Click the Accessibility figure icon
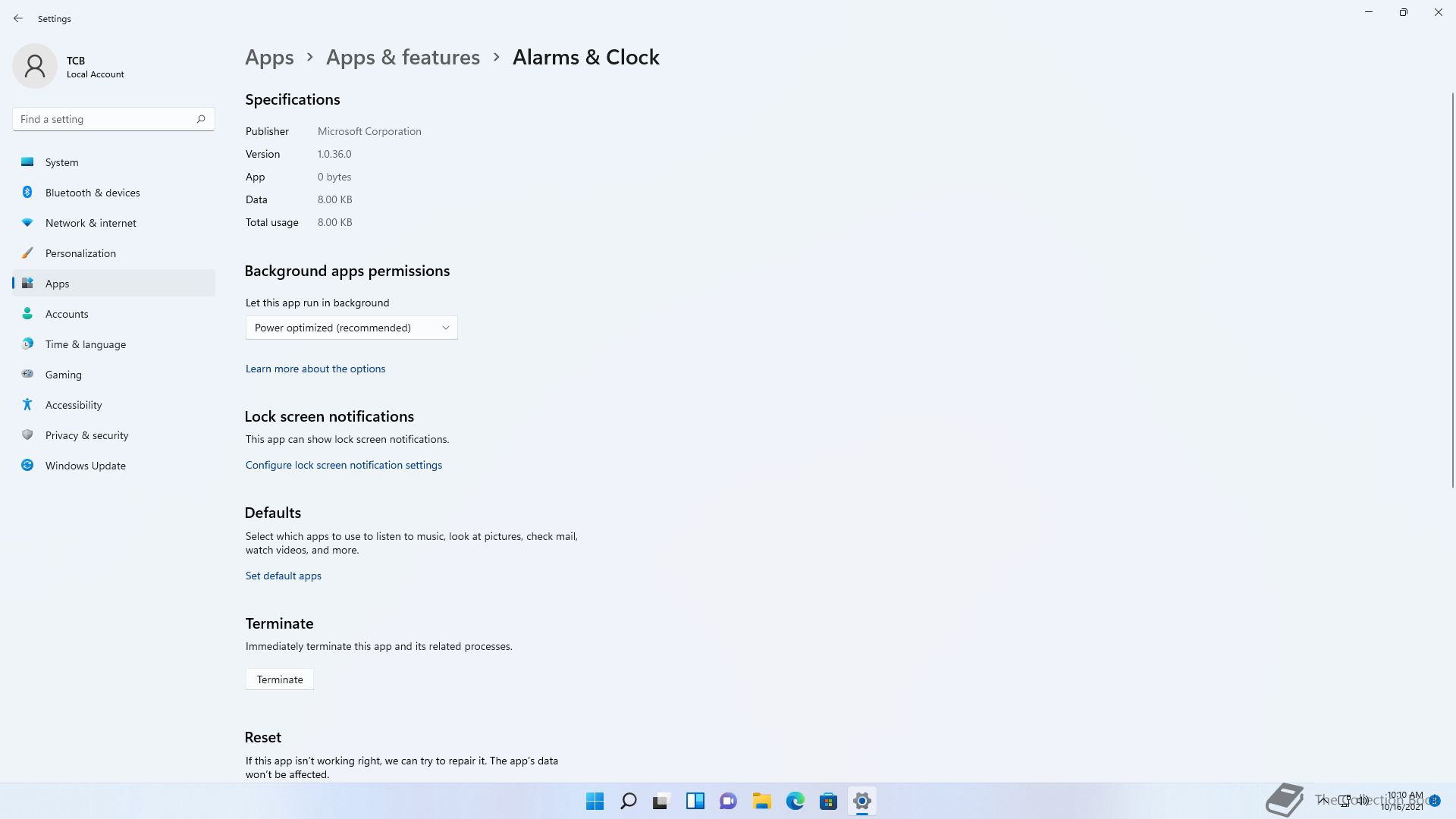The image size is (1456, 819). (x=27, y=404)
